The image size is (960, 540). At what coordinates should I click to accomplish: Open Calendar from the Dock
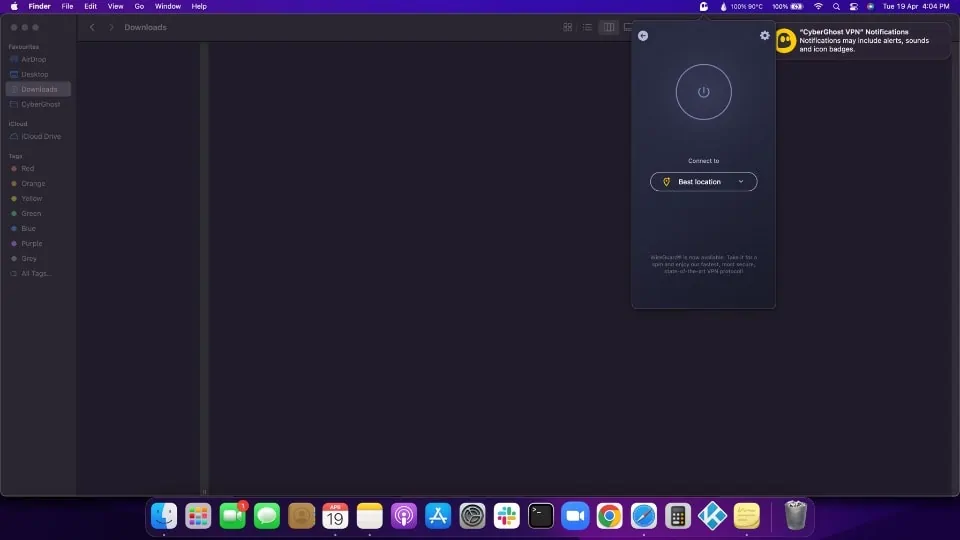click(336, 516)
